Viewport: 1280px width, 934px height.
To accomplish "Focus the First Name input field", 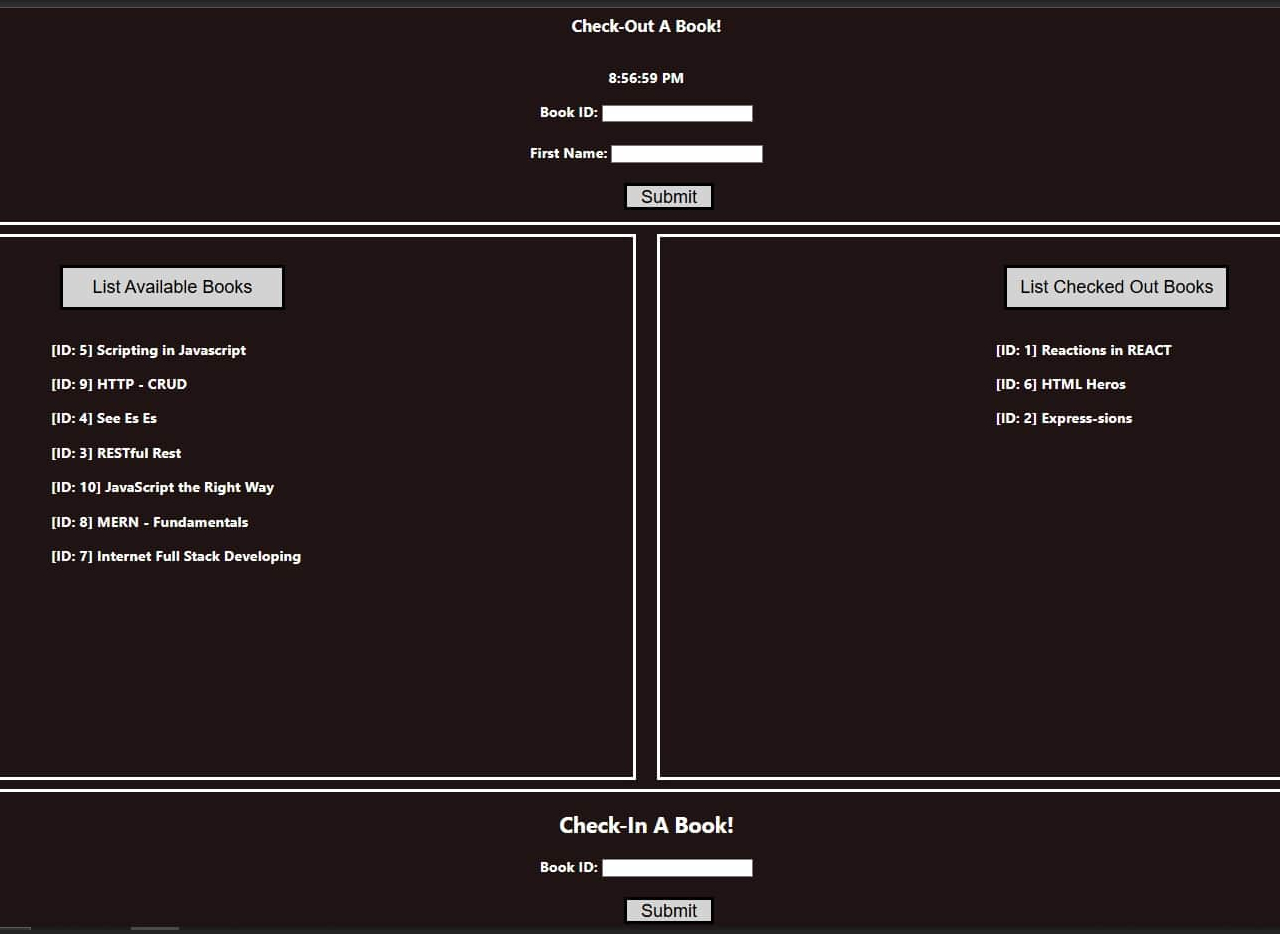I will coord(687,154).
